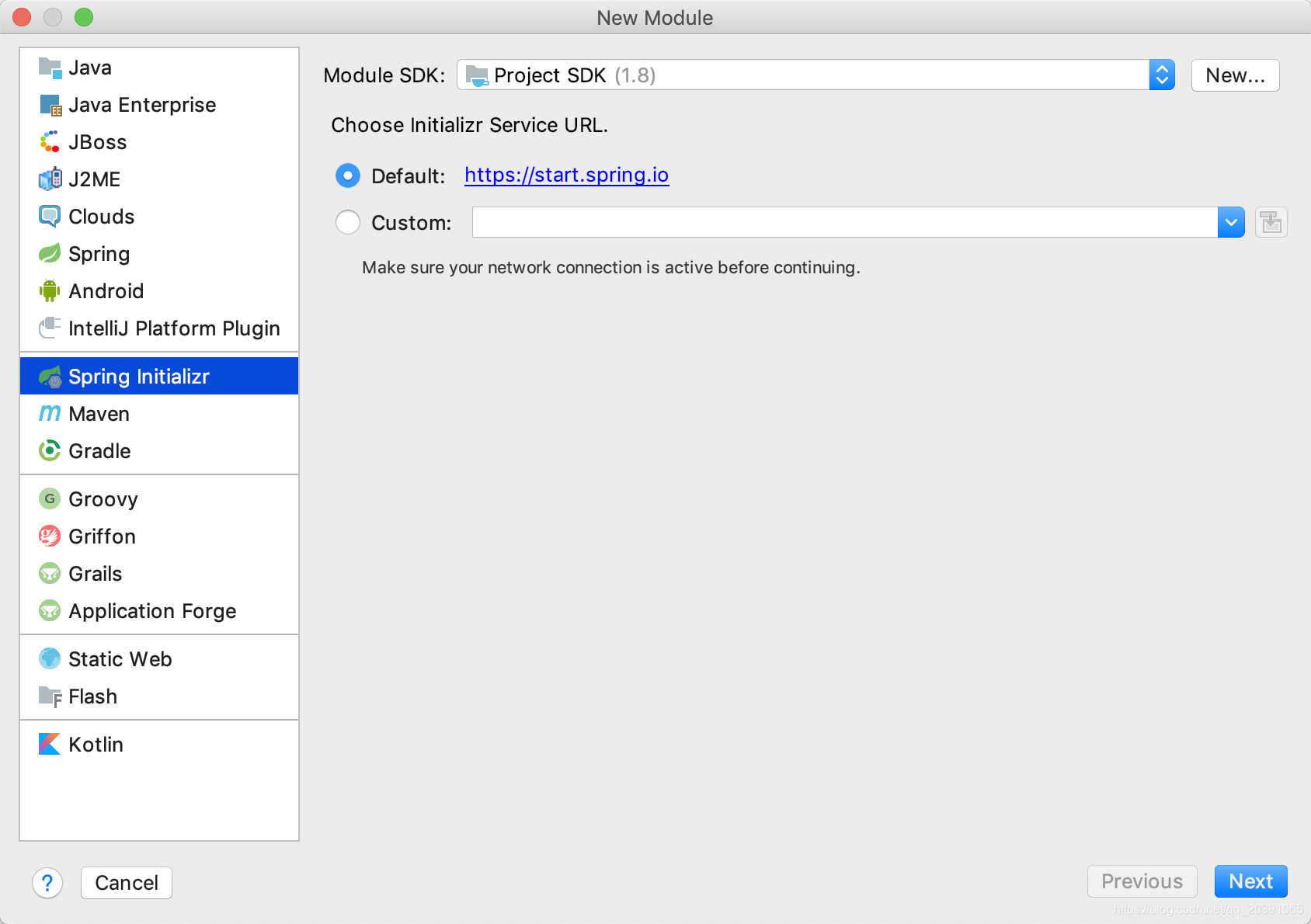Choose Kotlin module type
1311x924 pixels.
(159, 745)
